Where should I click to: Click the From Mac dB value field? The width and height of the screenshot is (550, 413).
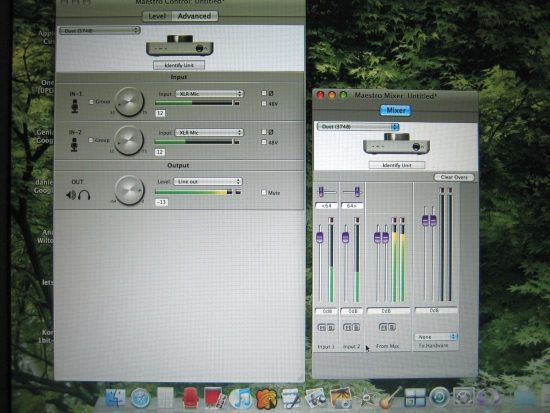pyautogui.click(x=388, y=311)
